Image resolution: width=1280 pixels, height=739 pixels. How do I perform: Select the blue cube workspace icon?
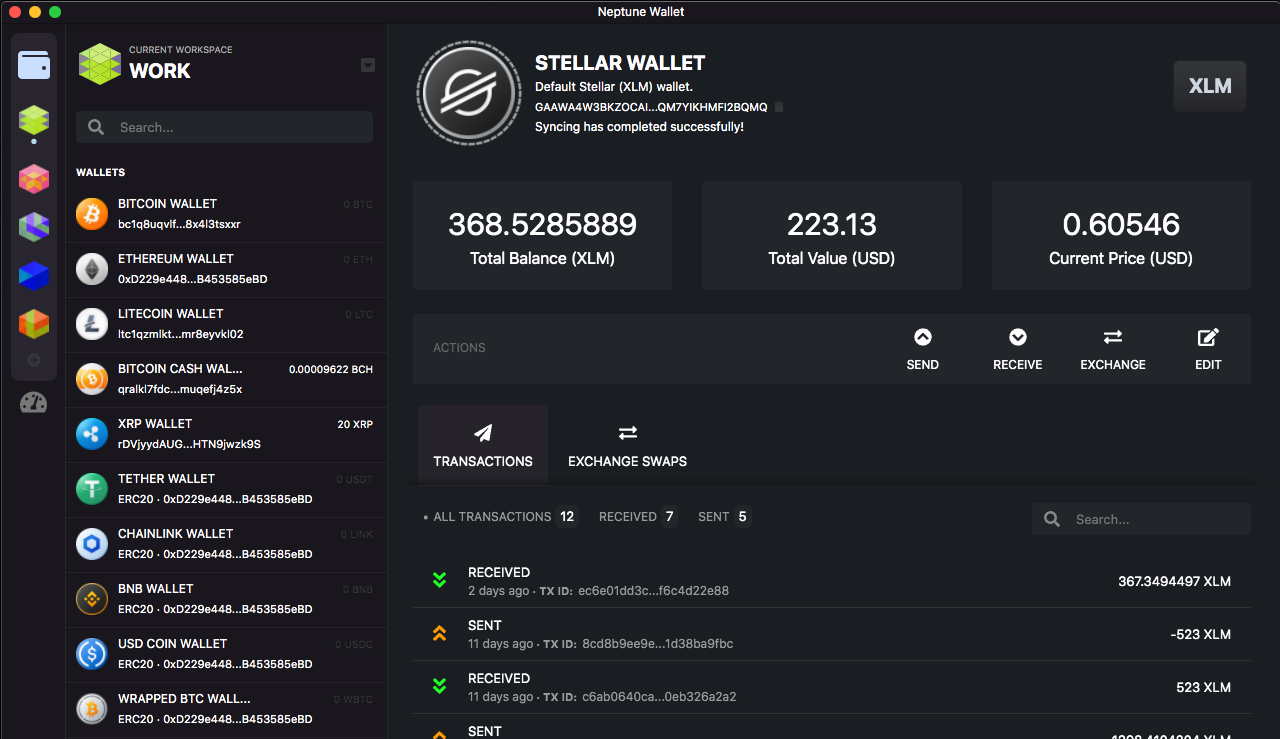34,275
